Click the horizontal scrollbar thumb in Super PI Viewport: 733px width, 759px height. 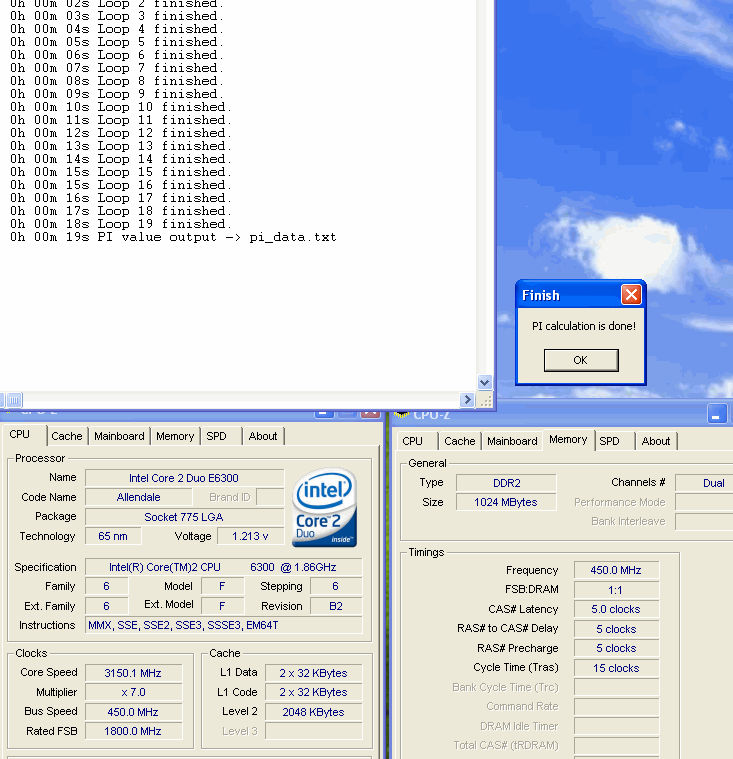coord(15,400)
